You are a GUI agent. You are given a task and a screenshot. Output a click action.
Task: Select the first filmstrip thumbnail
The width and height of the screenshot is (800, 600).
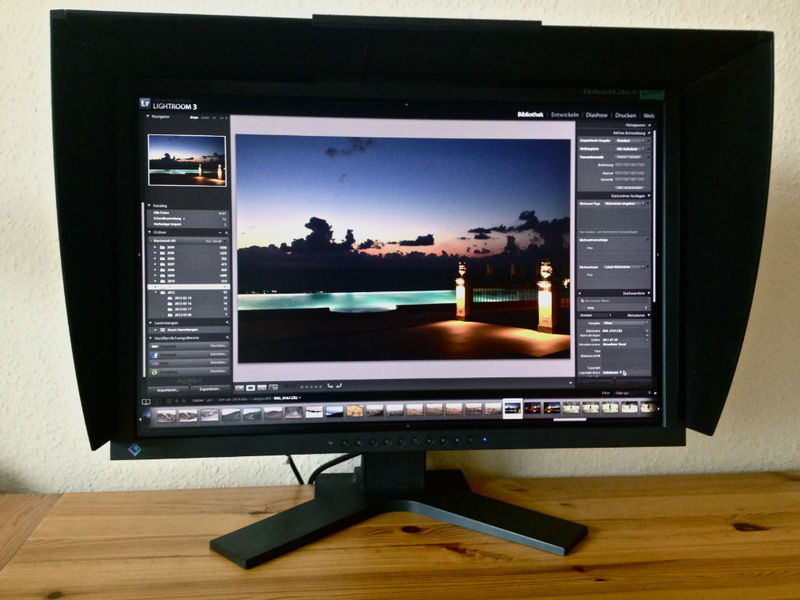coord(166,415)
